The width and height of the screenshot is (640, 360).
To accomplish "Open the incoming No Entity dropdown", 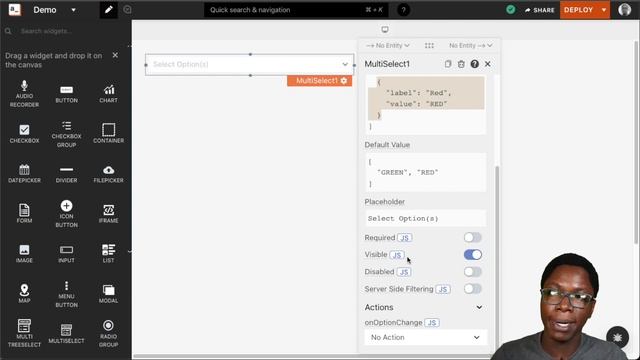I will pyautogui.click(x=387, y=45).
